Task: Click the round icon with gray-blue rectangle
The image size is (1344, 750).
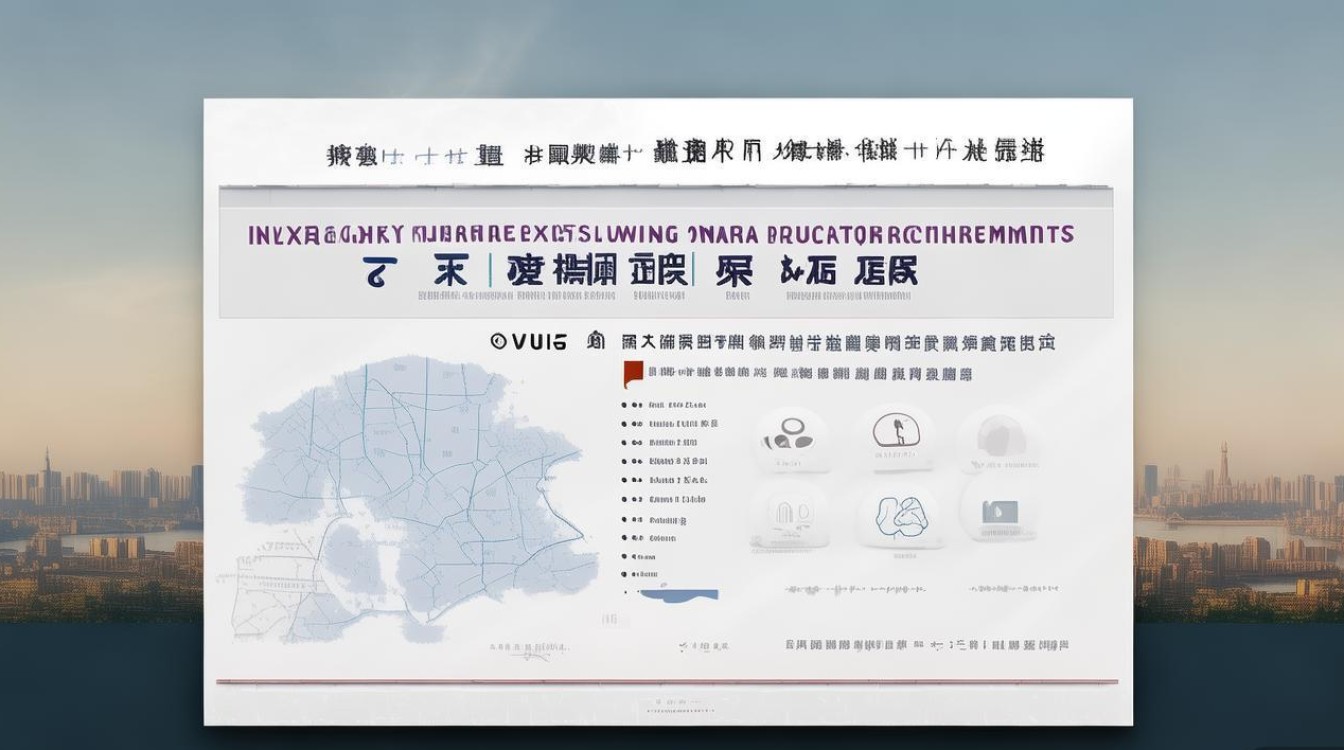Action: (x=999, y=513)
